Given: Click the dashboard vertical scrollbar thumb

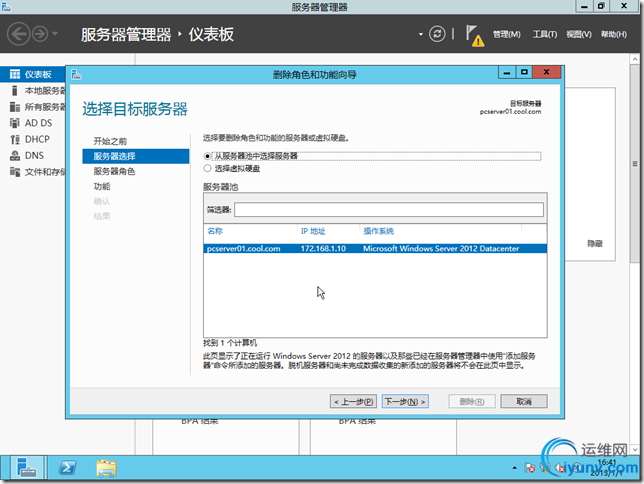Looking at the screenshot, I should coord(635,164).
